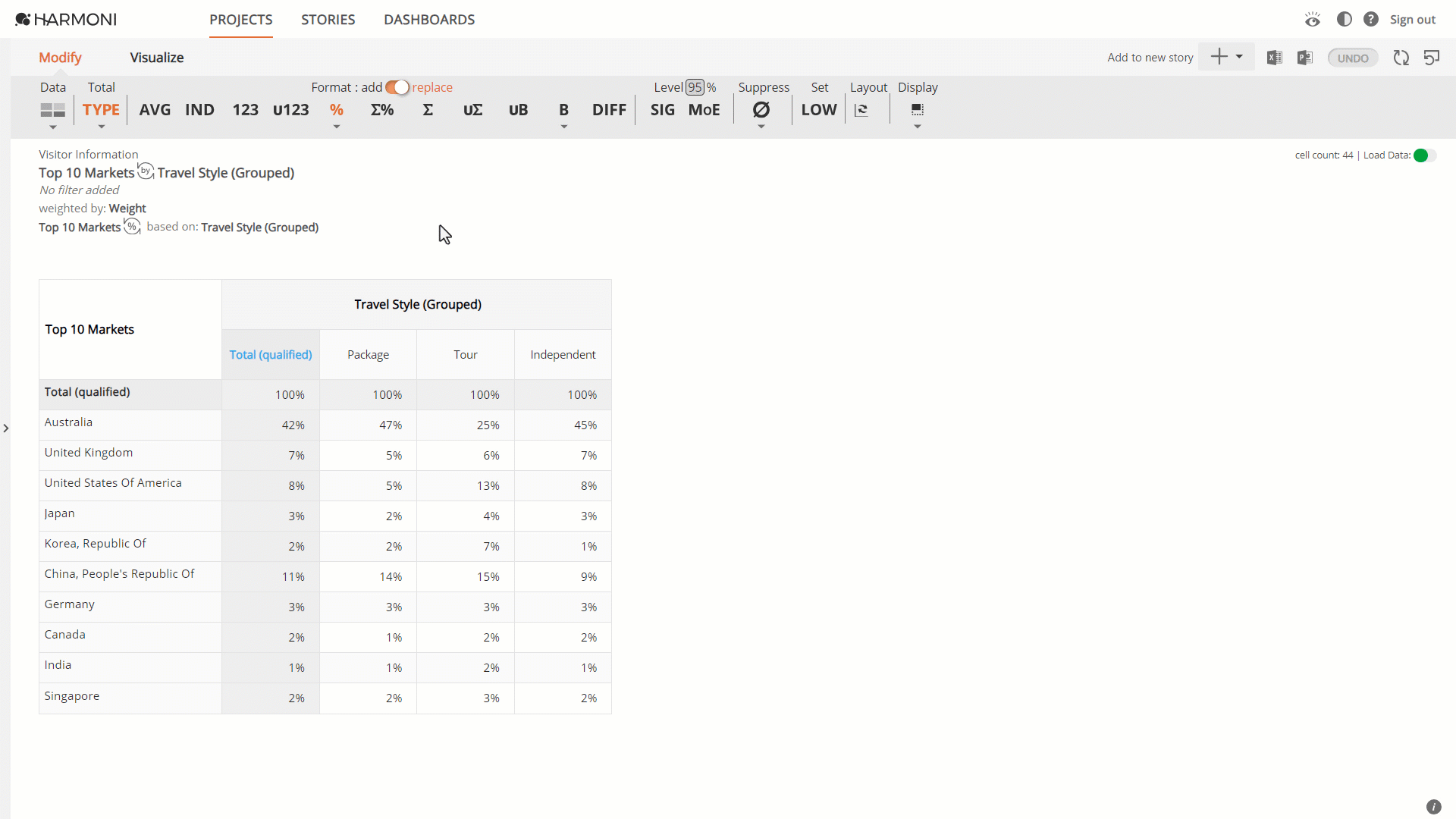The height and width of the screenshot is (819, 1456).
Task: Open the info icon at bottom right
Action: tap(1433, 807)
